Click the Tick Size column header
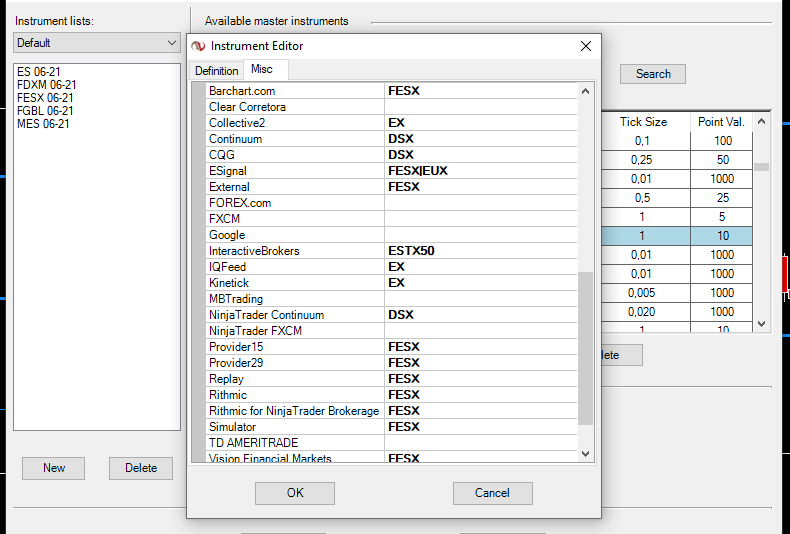The height and width of the screenshot is (534, 790). (643, 122)
